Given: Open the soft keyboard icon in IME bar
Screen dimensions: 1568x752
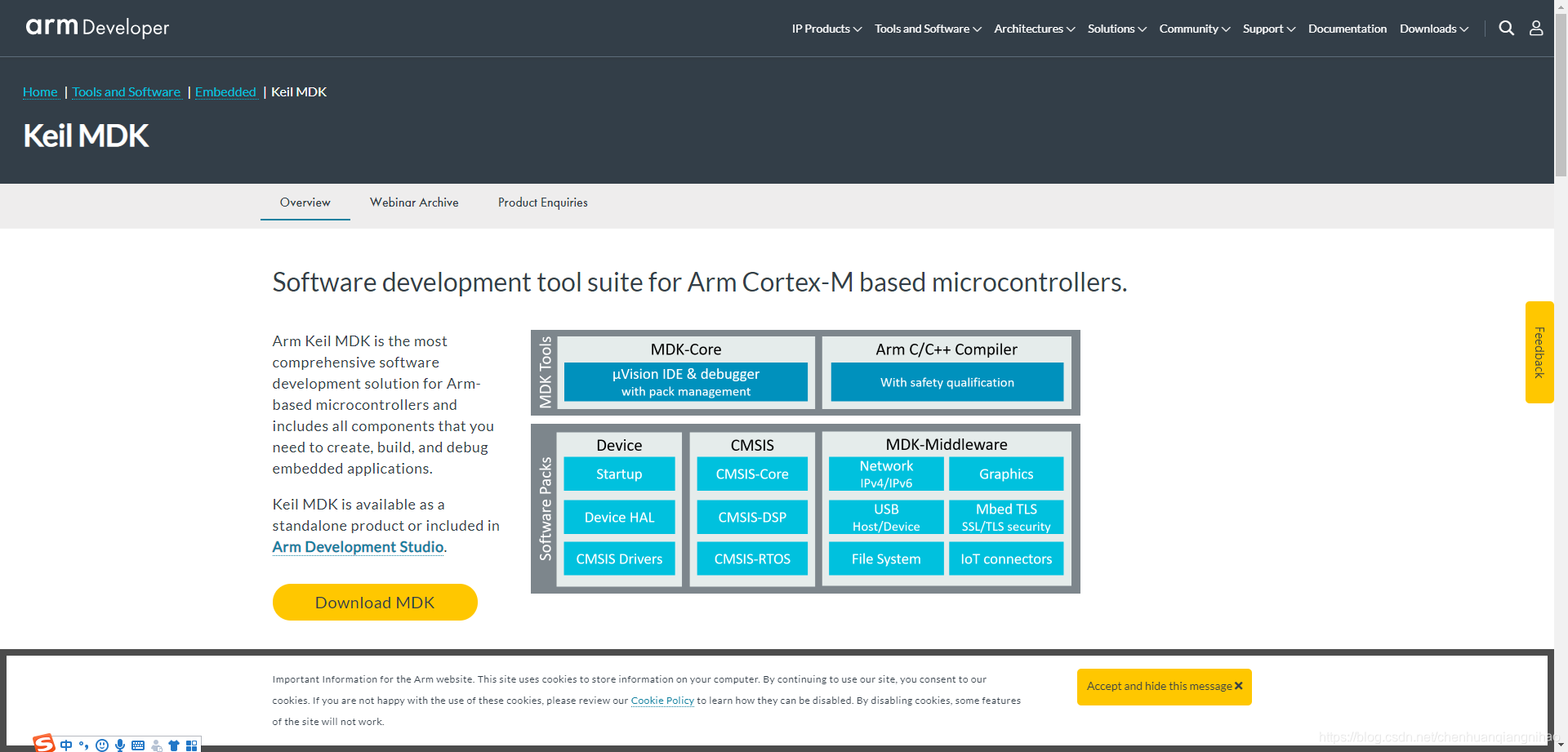Looking at the screenshot, I should pos(138,745).
